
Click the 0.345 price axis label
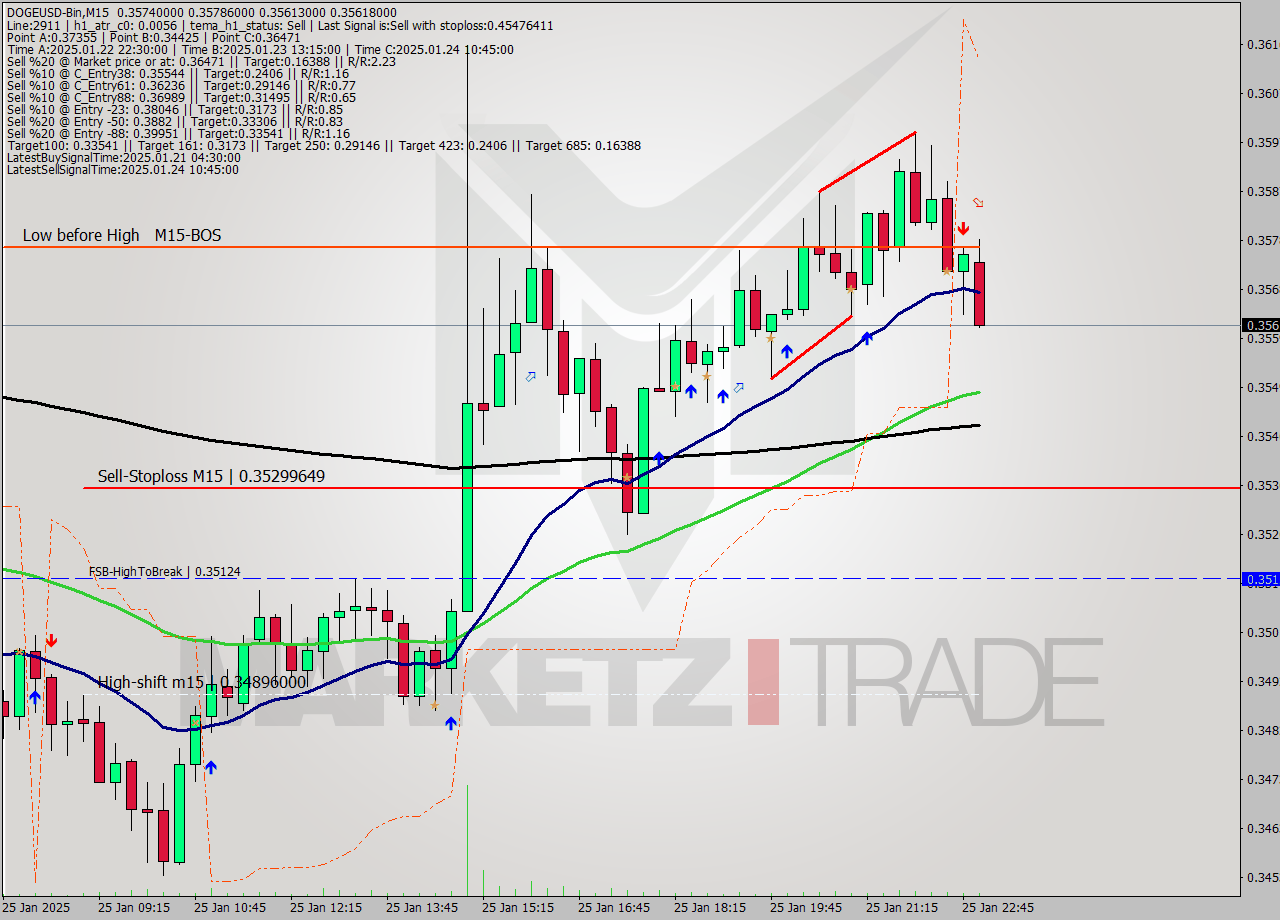pyautogui.click(x=1262, y=877)
